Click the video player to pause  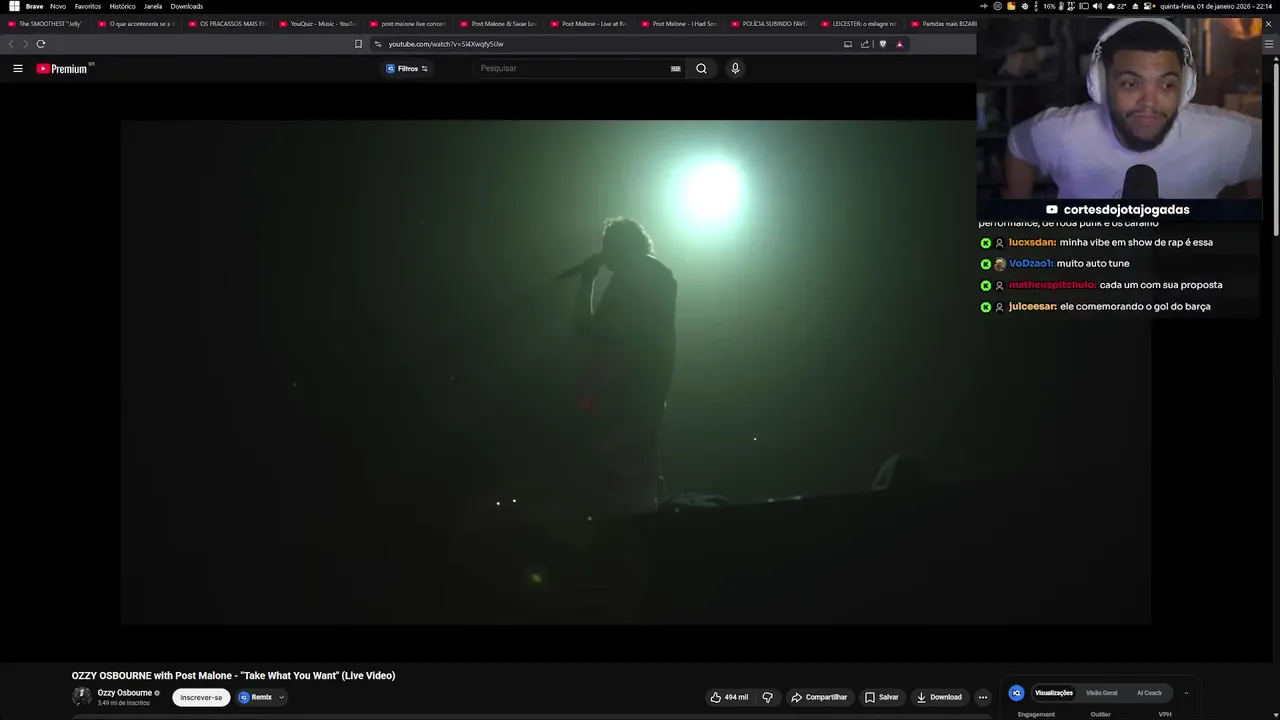635,372
